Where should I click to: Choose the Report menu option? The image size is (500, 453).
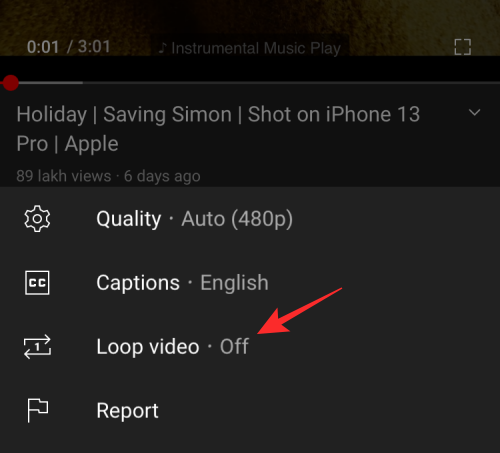(250, 410)
